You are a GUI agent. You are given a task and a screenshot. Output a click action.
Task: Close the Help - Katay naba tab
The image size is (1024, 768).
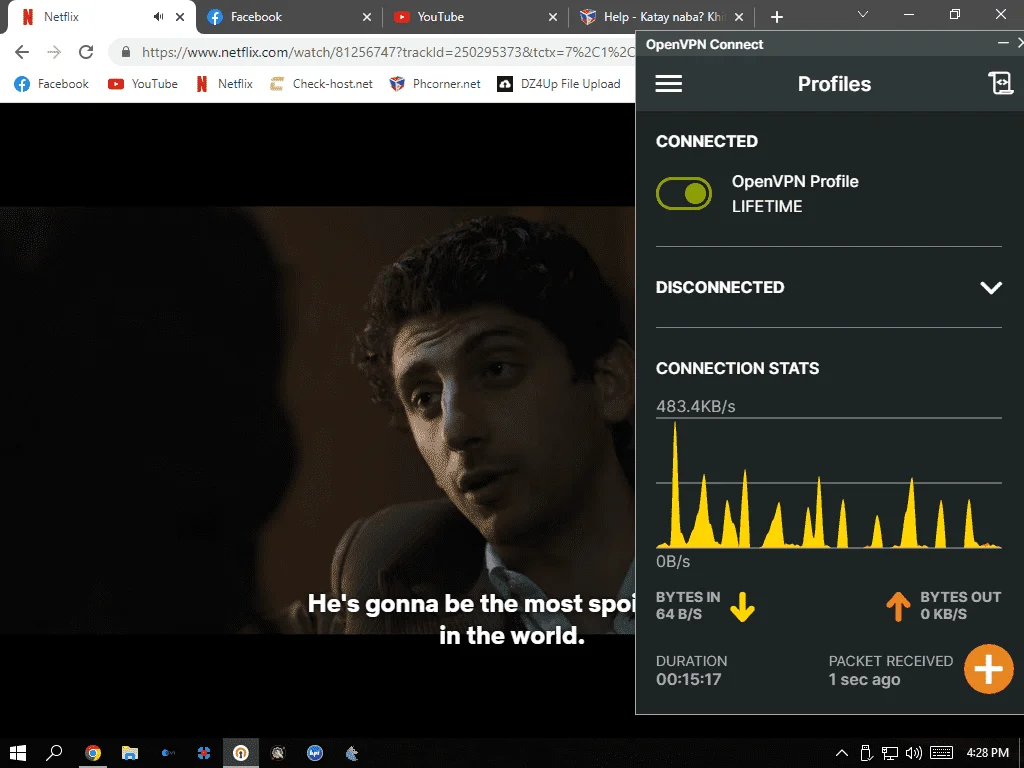(739, 17)
